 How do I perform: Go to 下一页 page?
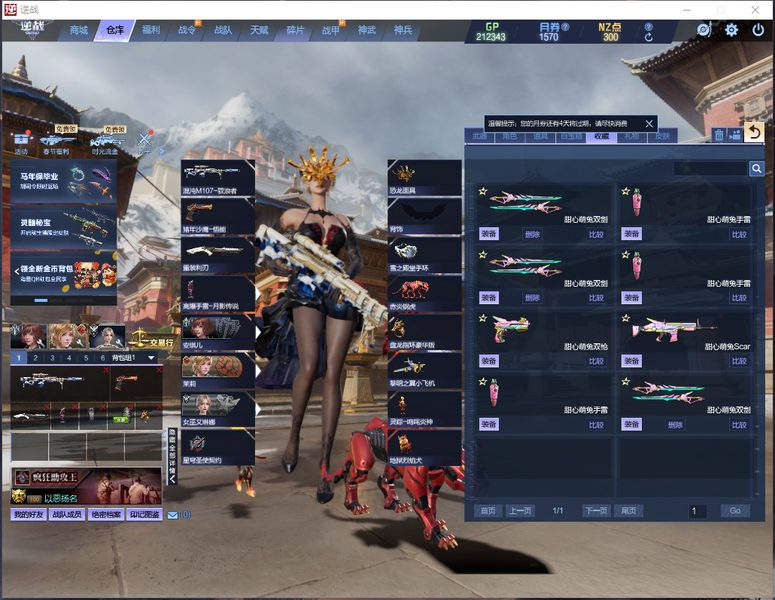click(596, 511)
